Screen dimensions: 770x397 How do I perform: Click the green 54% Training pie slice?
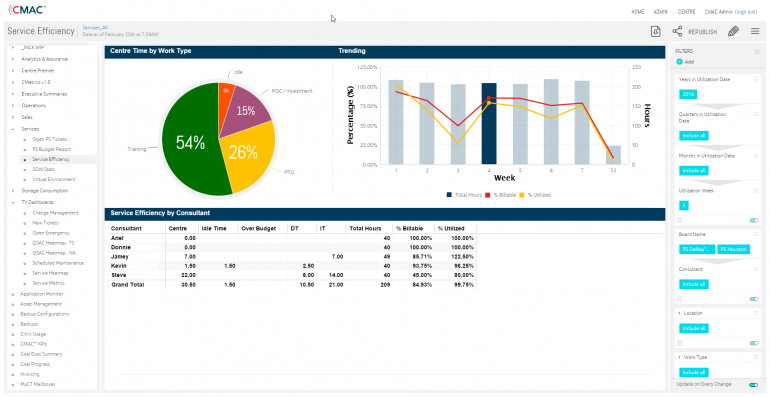pyautogui.click(x=192, y=142)
